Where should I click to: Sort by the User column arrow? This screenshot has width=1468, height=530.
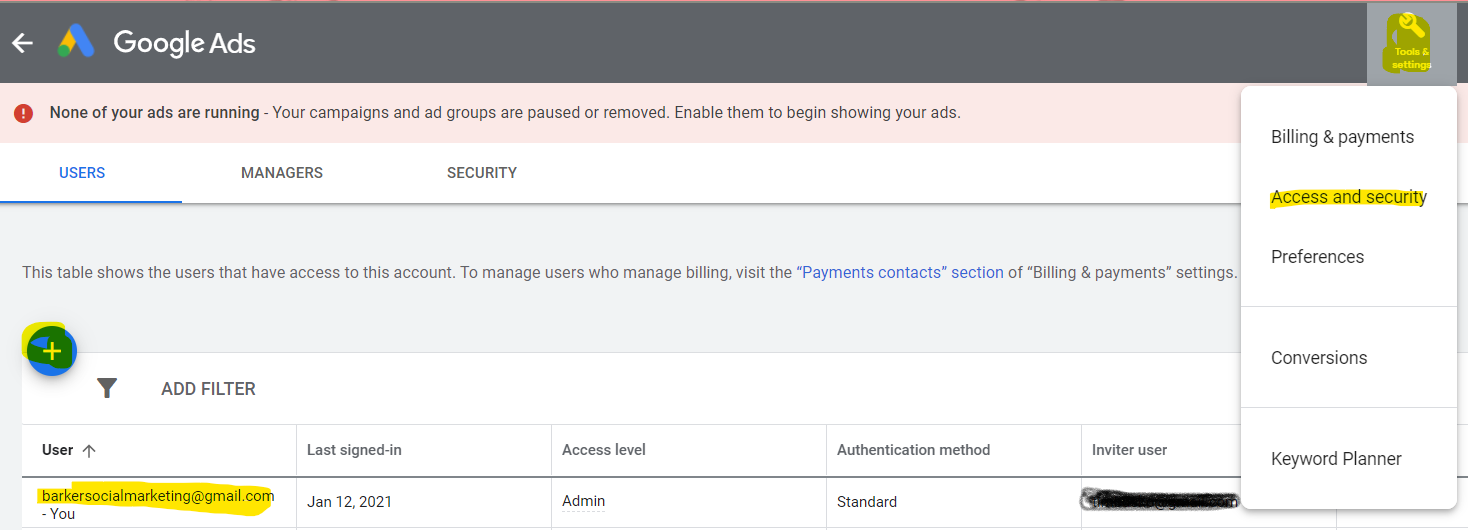pyautogui.click(x=89, y=451)
